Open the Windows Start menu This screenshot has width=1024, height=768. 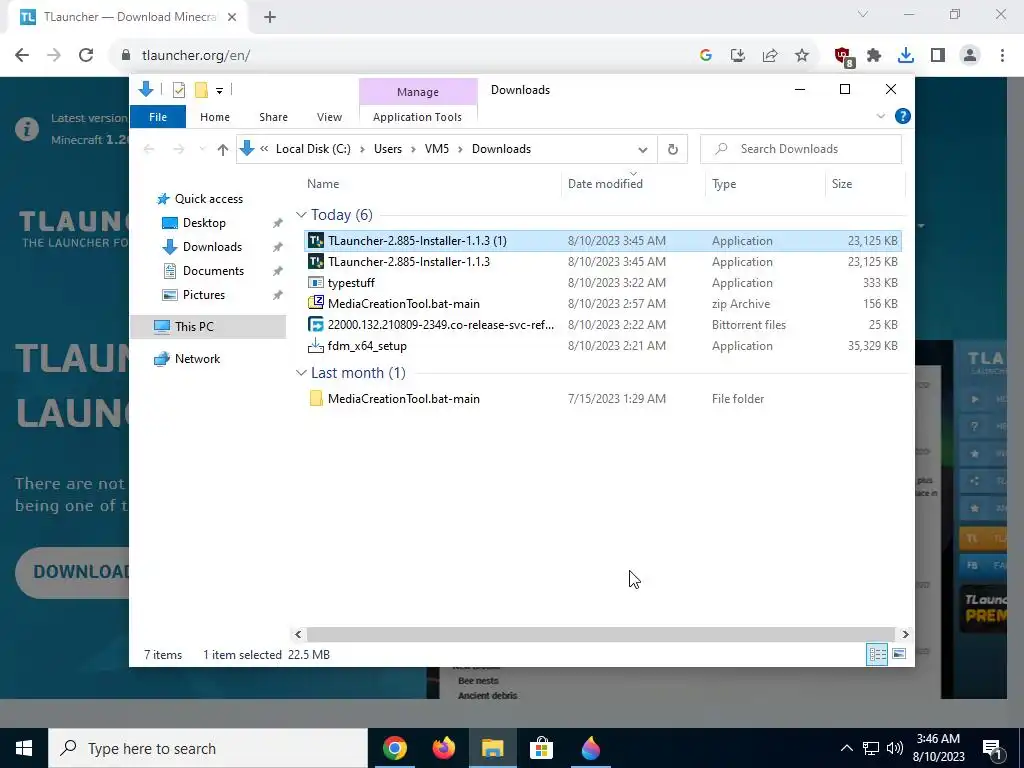click(24, 748)
